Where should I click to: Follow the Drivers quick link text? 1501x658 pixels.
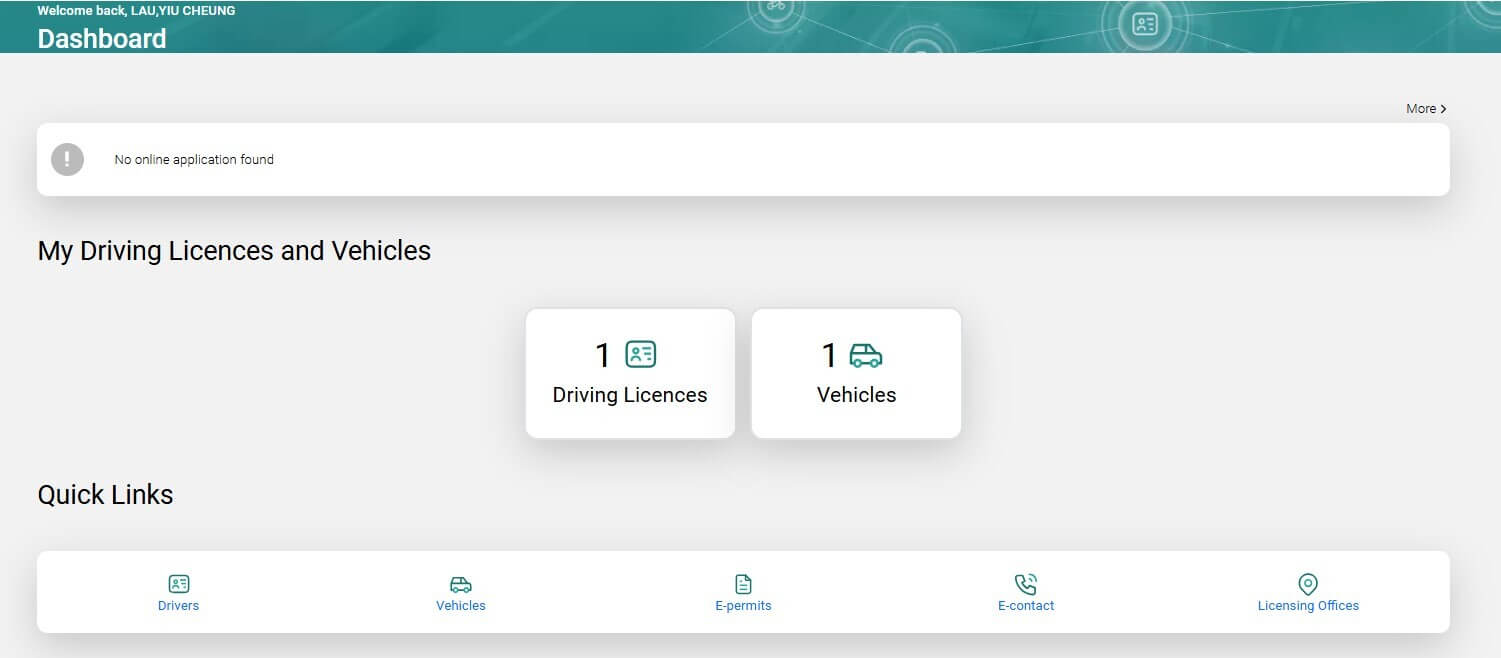pos(179,606)
